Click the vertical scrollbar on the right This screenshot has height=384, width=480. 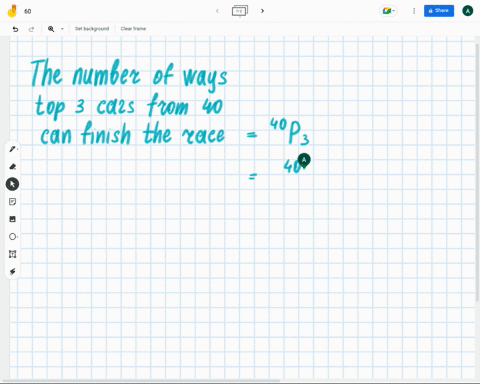point(477,172)
